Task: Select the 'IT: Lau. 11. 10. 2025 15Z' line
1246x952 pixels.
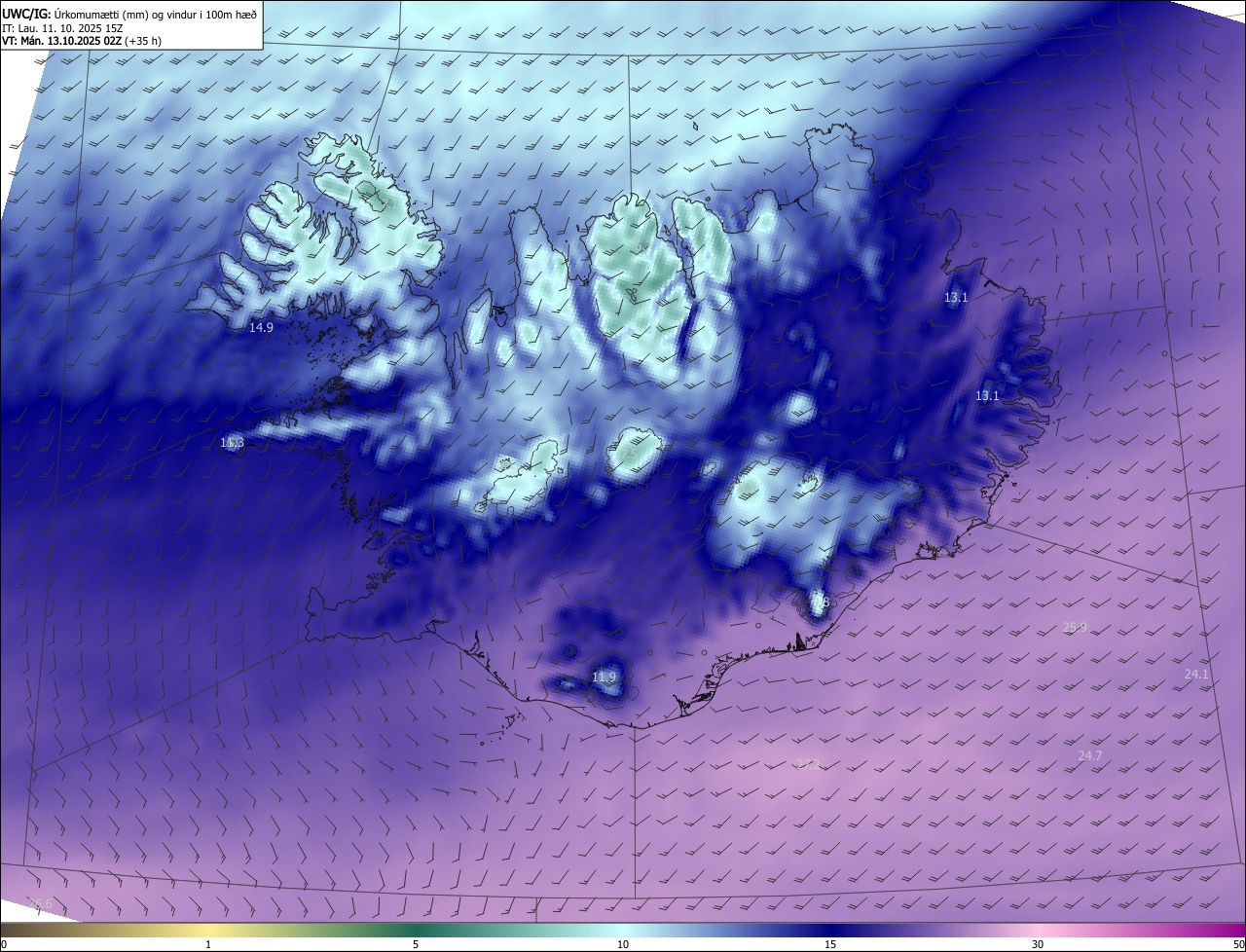Action: point(62,28)
